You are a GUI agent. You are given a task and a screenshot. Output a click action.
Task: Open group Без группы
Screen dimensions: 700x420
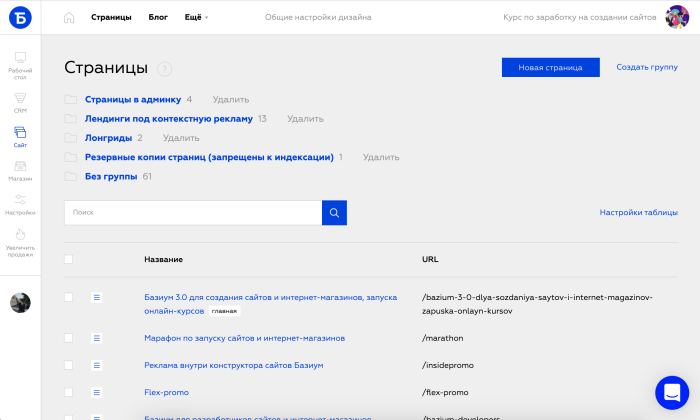coord(111,176)
